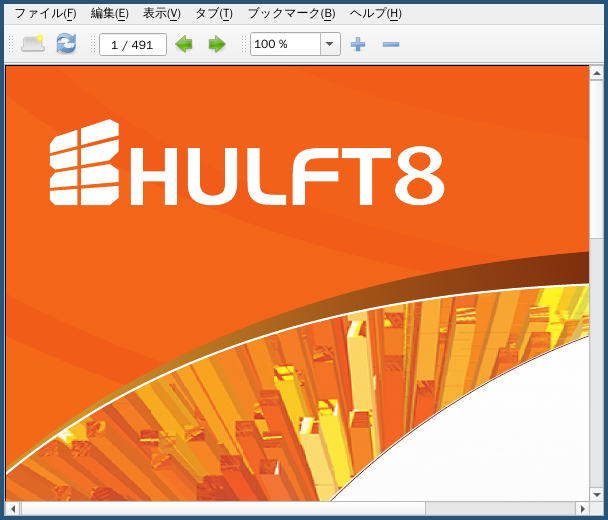Zoom in using the blue plus icon
608x520 pixels.
click(x=358, y=44)
